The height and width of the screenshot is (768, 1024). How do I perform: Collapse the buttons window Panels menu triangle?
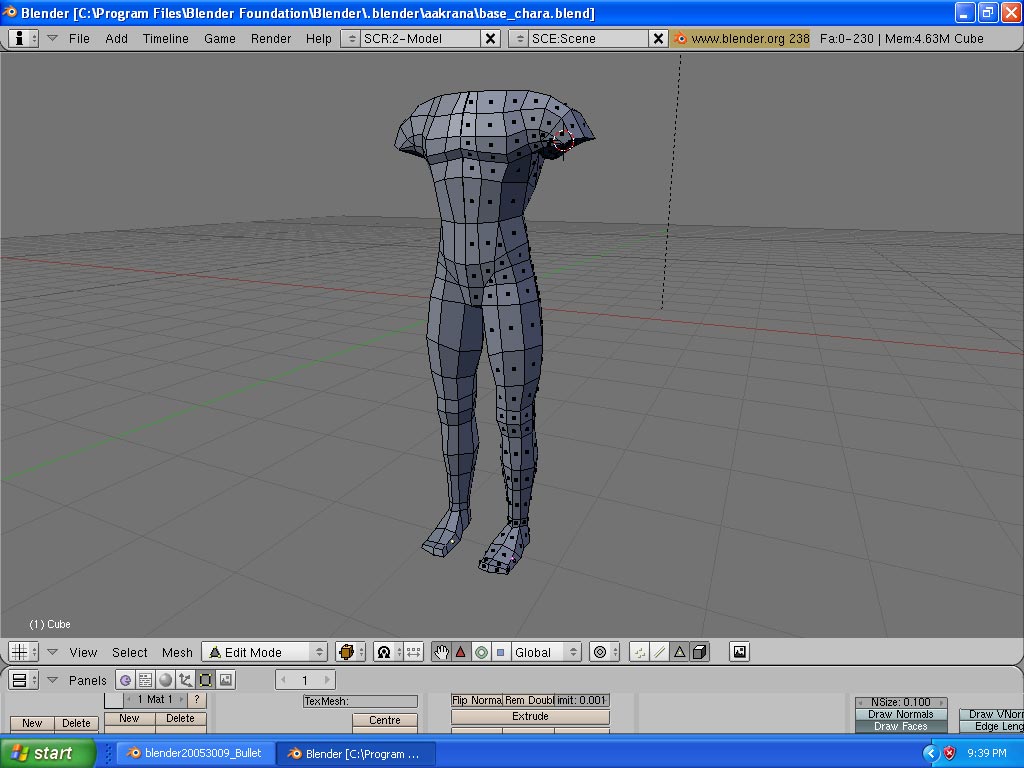coord(52,680)
